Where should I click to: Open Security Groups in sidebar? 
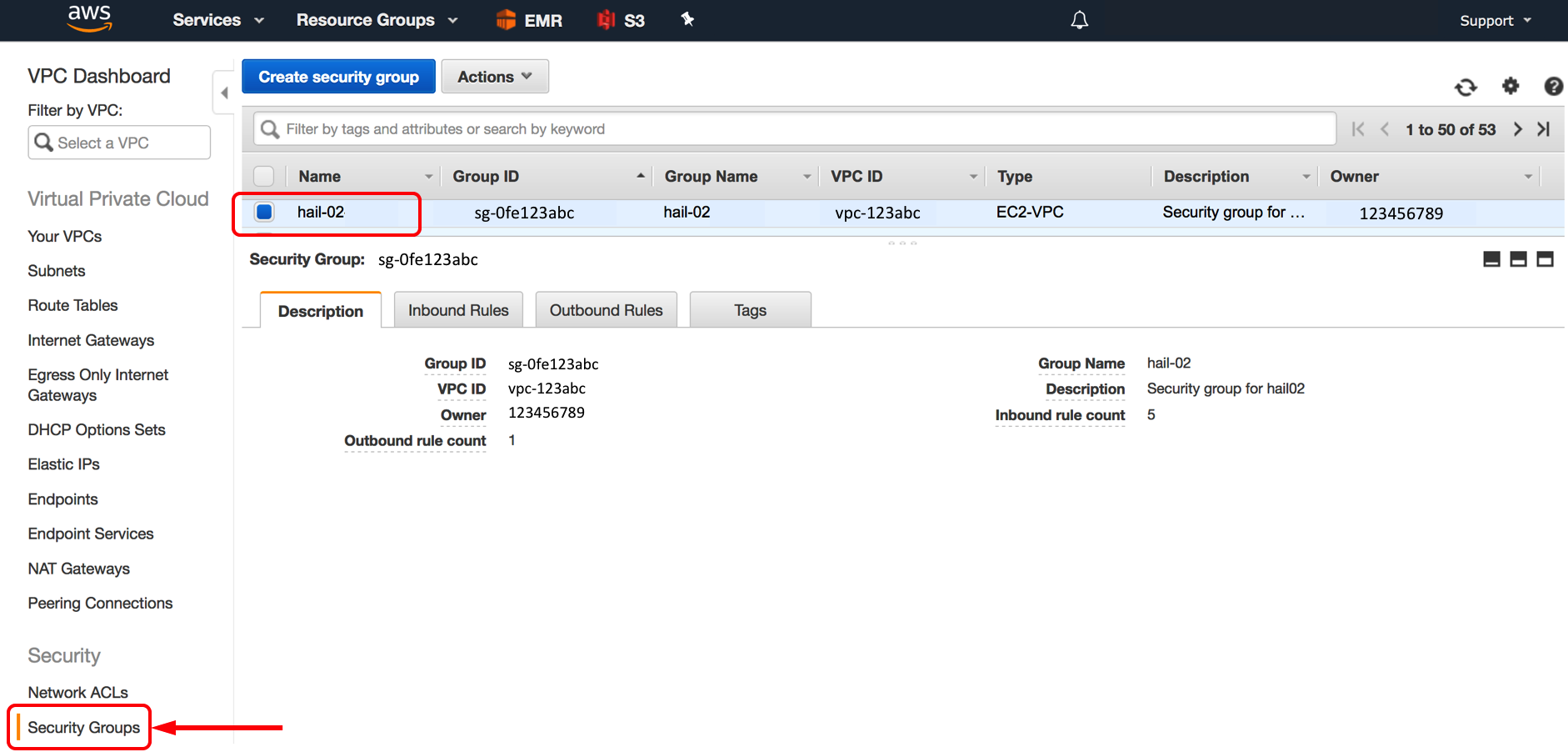coord(84,728)
